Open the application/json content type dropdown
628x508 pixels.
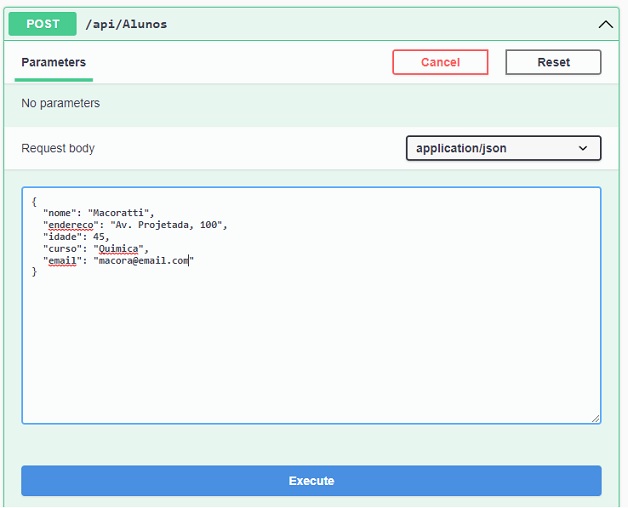(502, 148)
